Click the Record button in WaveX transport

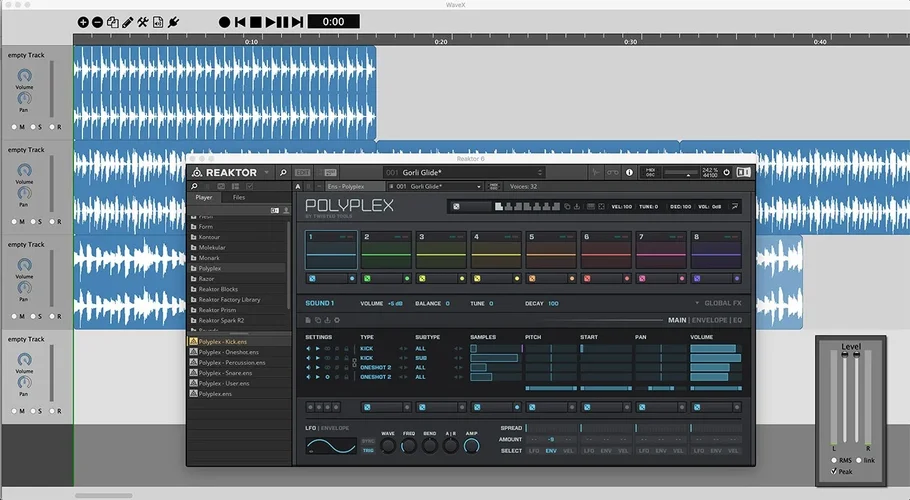click(x=225, y=22)
